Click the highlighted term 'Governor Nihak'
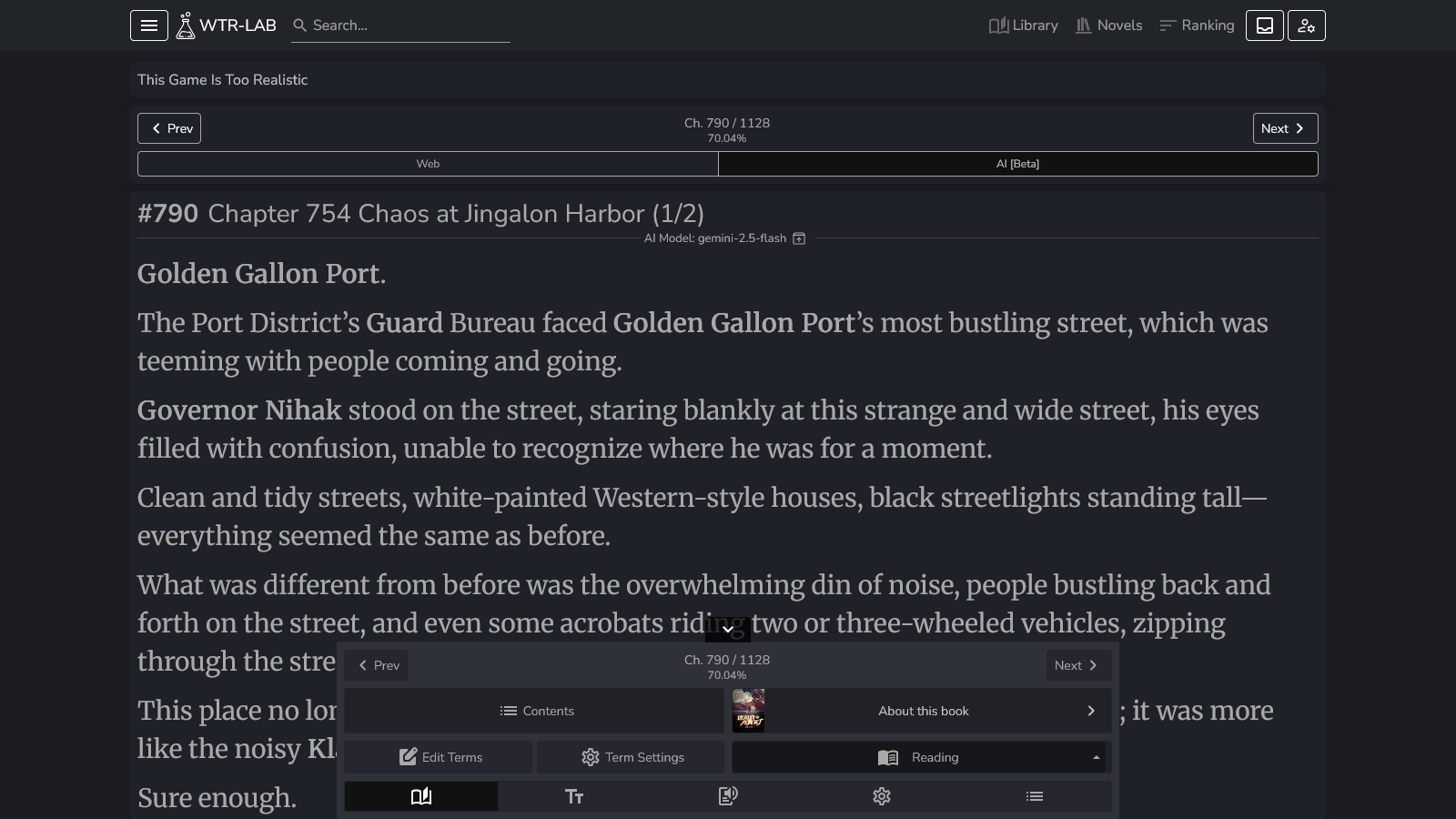 239,410
